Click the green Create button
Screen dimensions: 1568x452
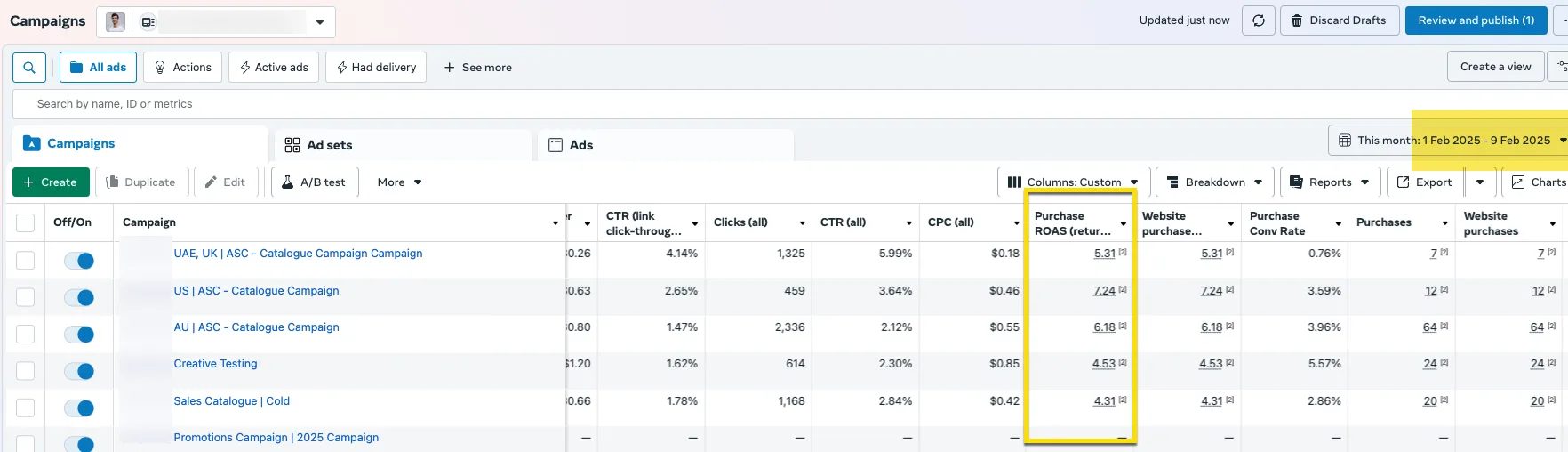pos(51,182)
